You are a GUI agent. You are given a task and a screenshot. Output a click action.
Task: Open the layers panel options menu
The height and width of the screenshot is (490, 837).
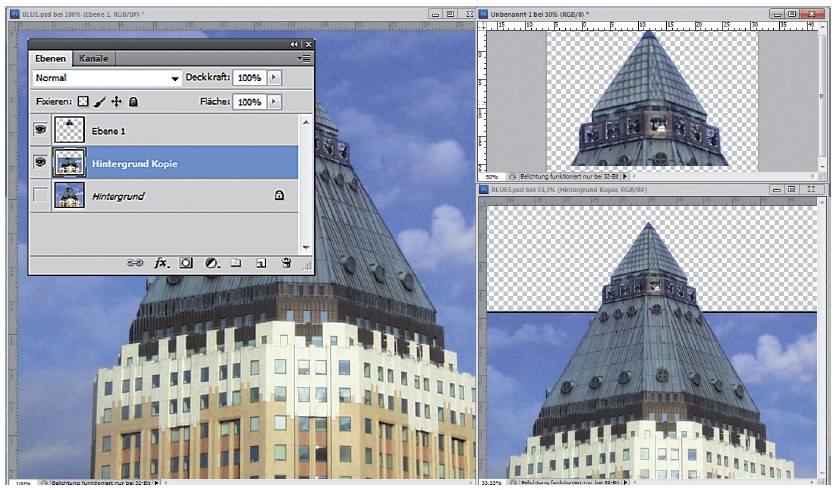click(x=304, y=58)
